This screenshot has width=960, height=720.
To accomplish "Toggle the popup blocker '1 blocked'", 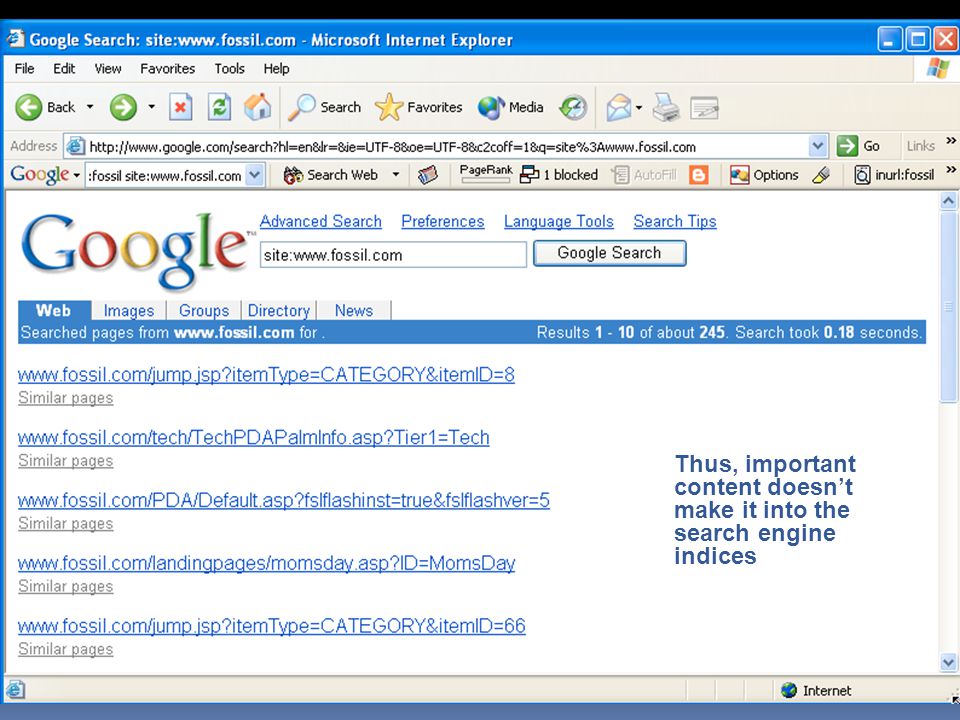I will coord(558,175).
